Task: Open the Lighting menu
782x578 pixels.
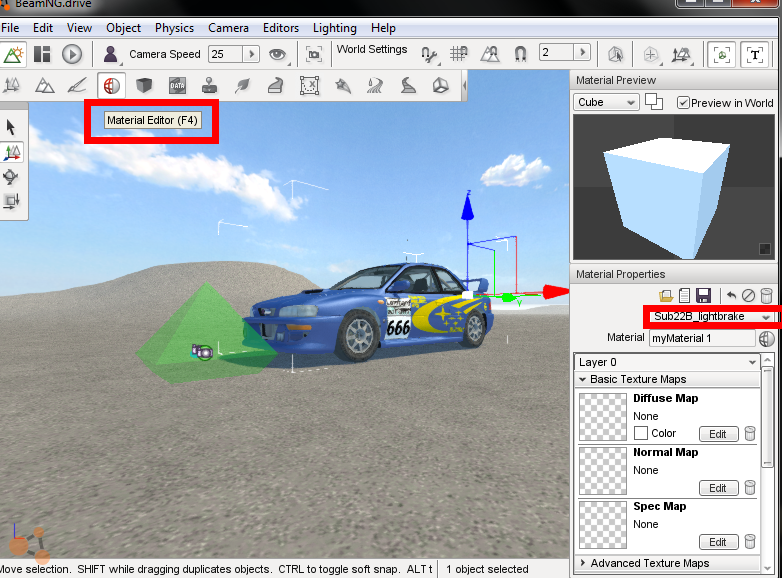Action: tap(335, 28)
